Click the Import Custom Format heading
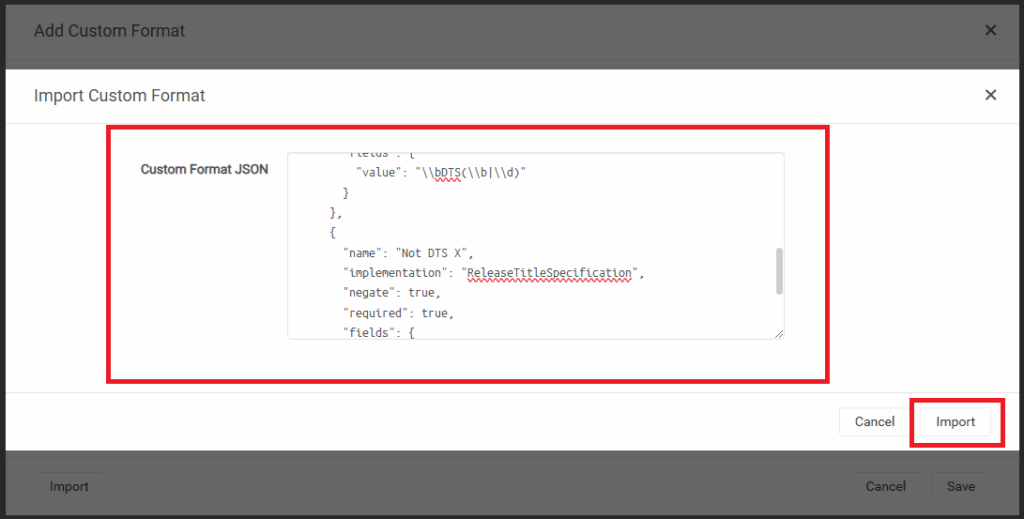 pyautogui.click(x=120, y=96)
